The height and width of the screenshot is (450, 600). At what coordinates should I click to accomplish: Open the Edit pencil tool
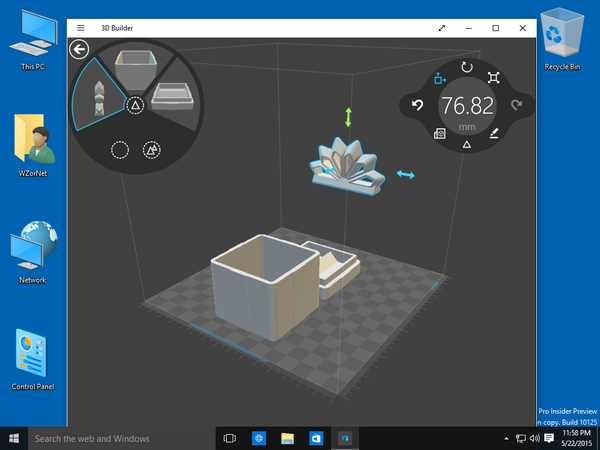point(494,133)
